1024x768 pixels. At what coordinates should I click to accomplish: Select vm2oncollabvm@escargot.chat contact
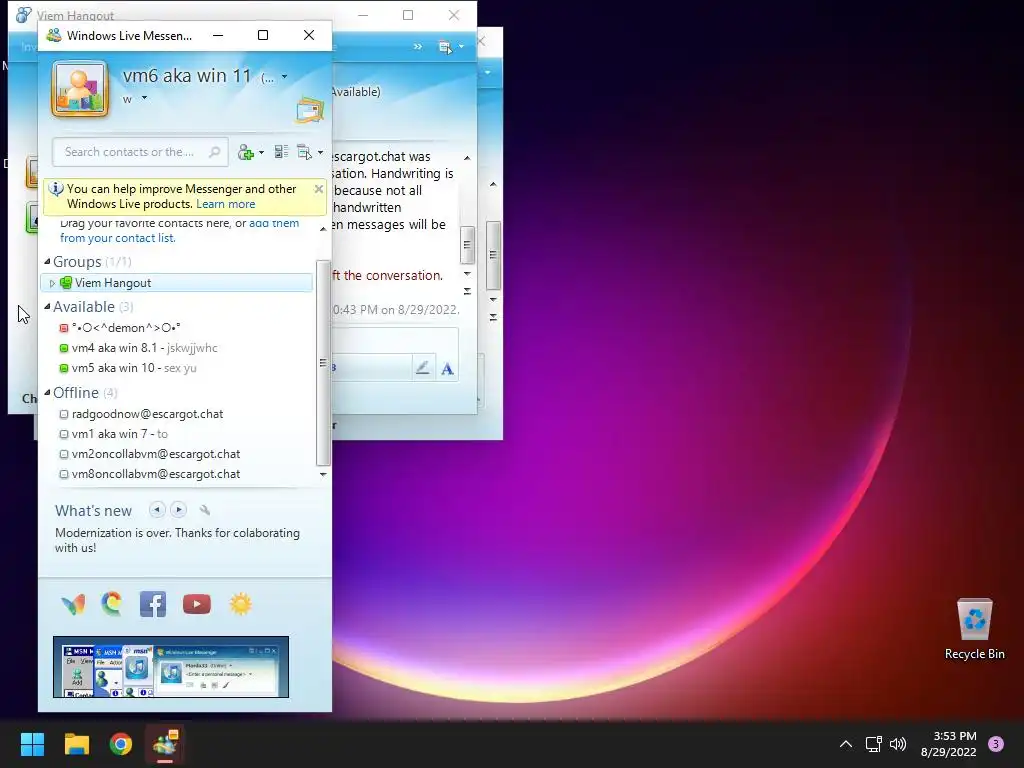point(156,454)
